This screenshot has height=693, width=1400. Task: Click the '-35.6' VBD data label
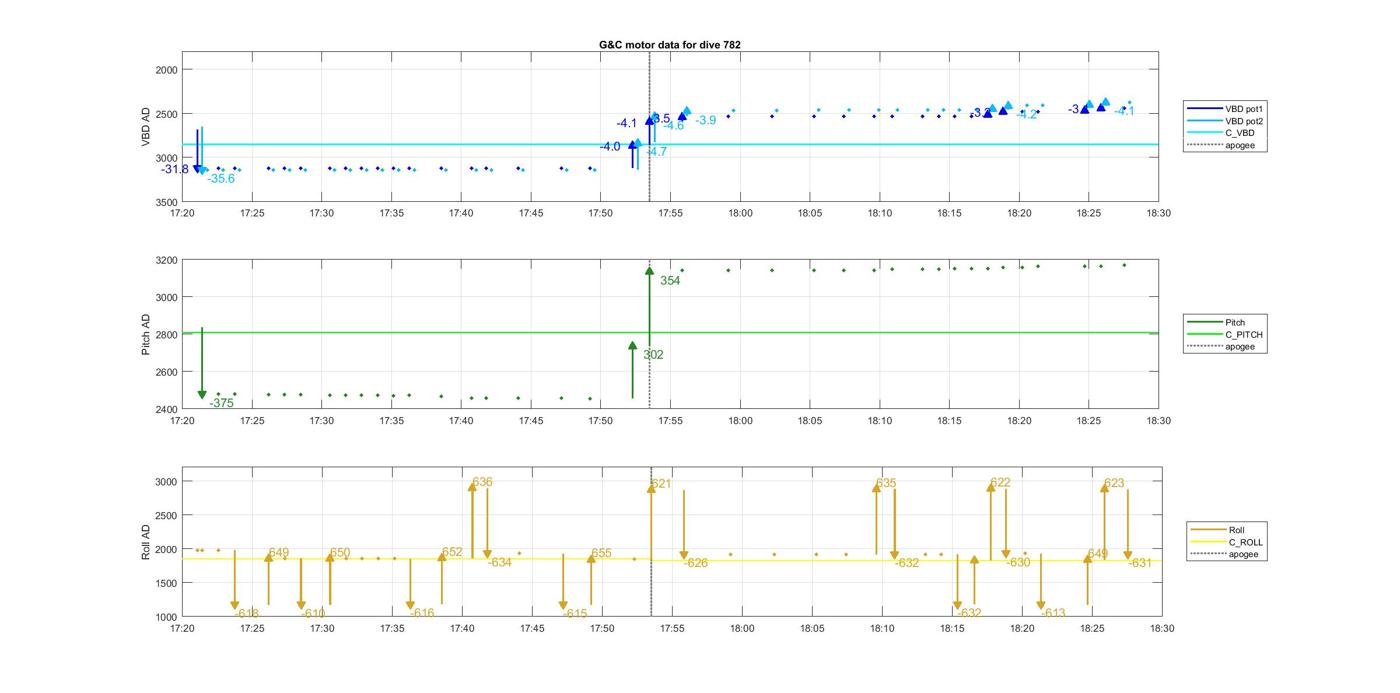click(x=221, y=179)
